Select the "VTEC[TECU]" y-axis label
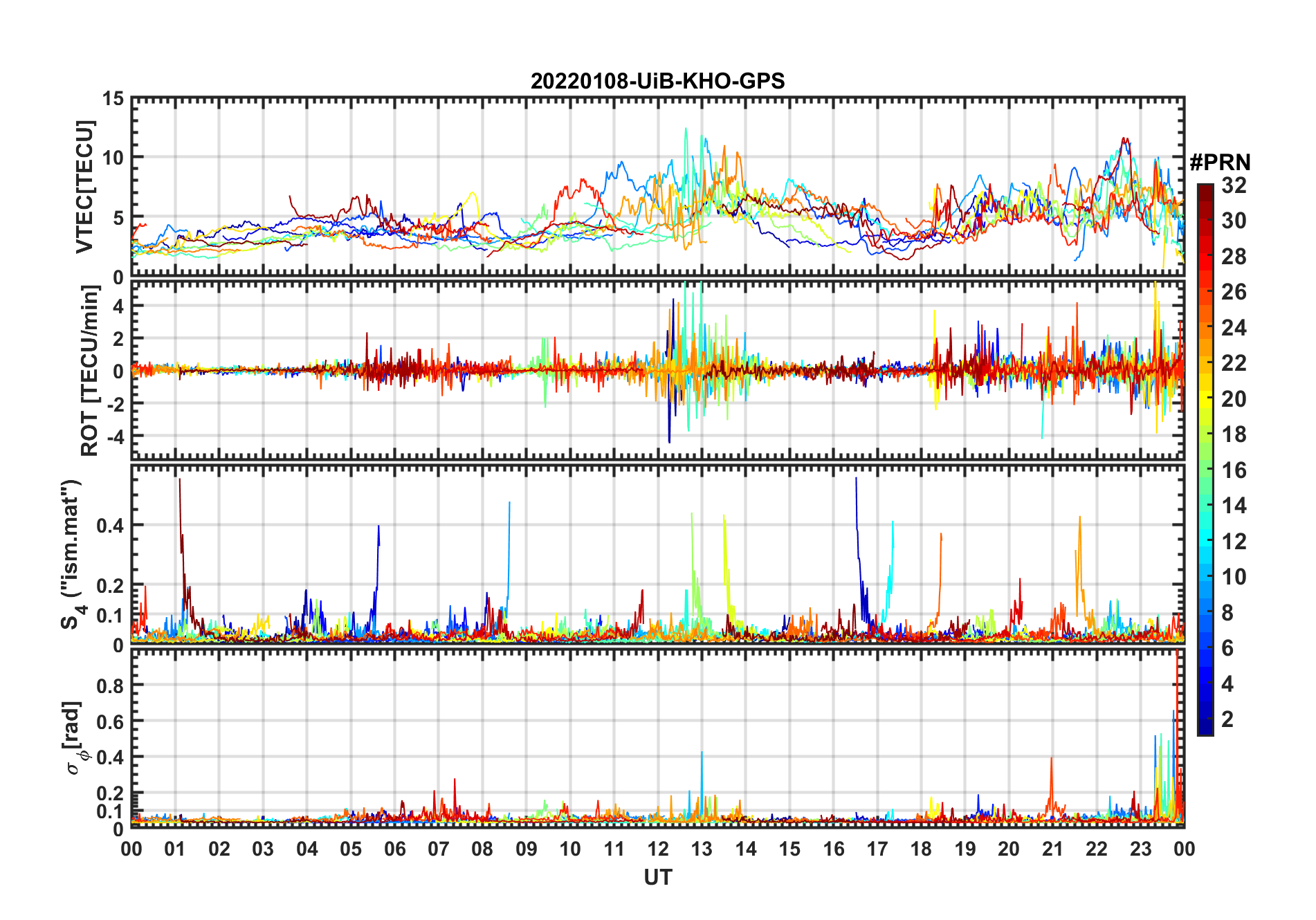The width and height of the screenshot is (1316, 920). (84, 187)
